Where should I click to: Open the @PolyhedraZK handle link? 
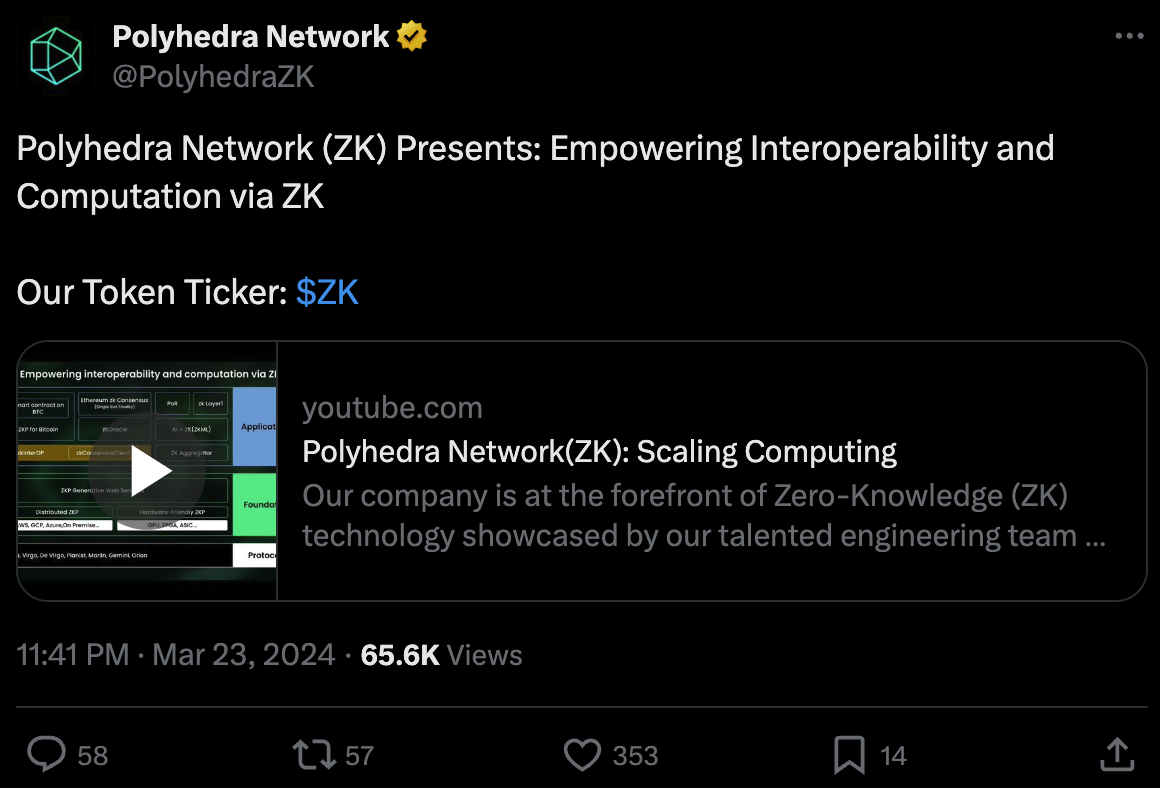(x=213, y=77)
